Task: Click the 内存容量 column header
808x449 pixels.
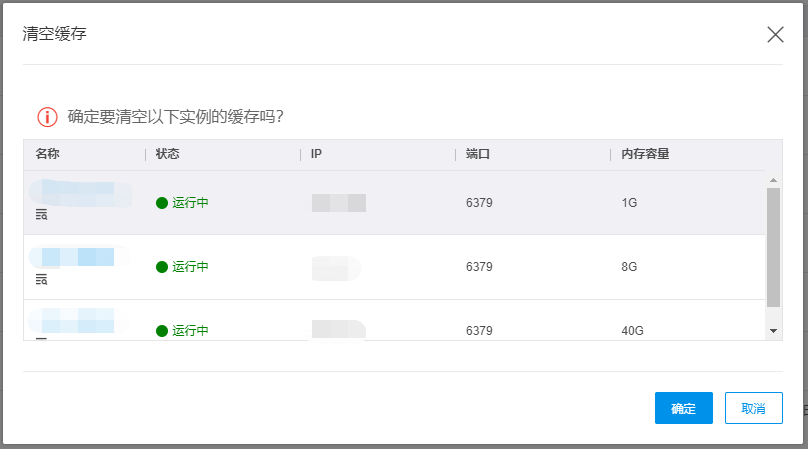Action: 645,154
